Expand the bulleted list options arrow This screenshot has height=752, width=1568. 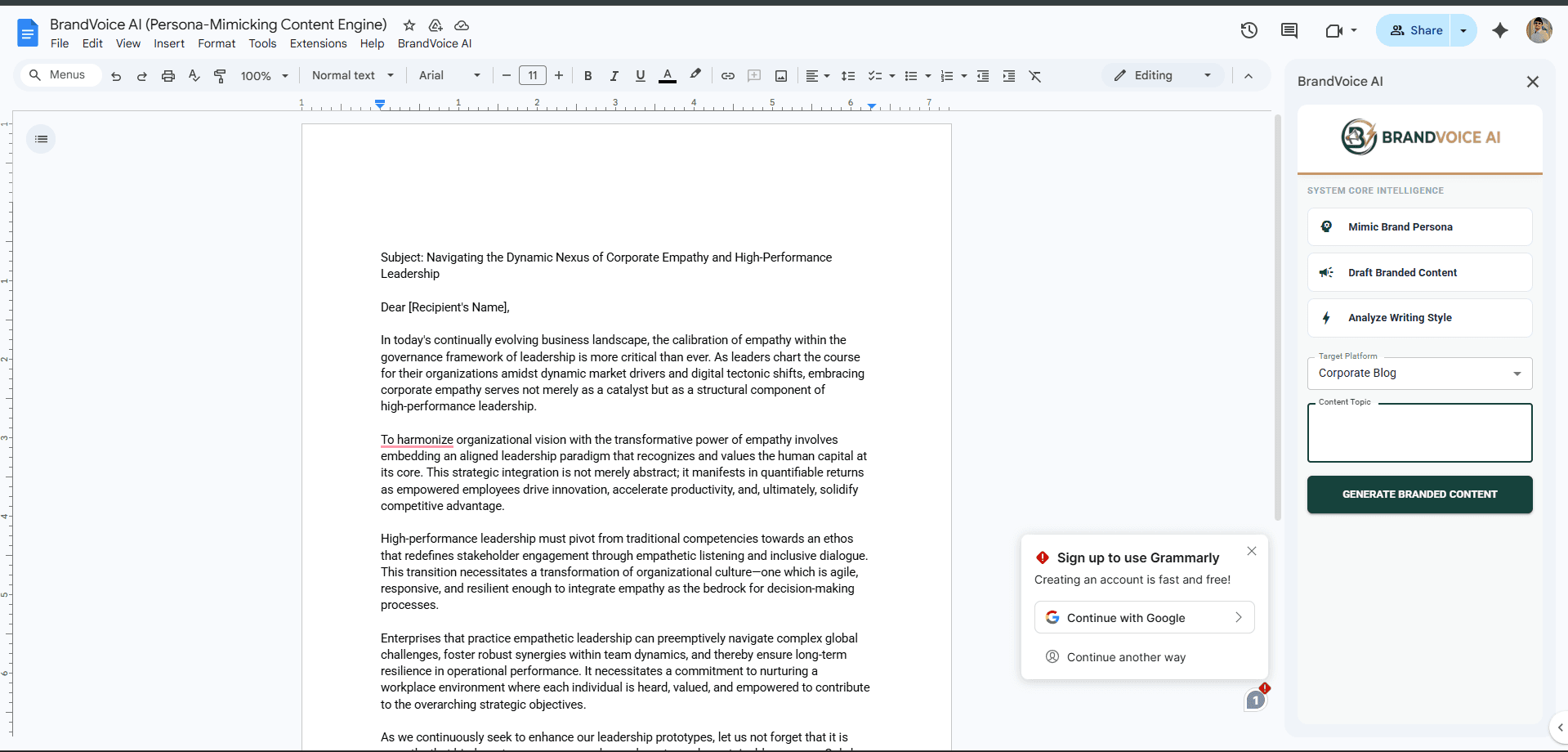[928, 76]
